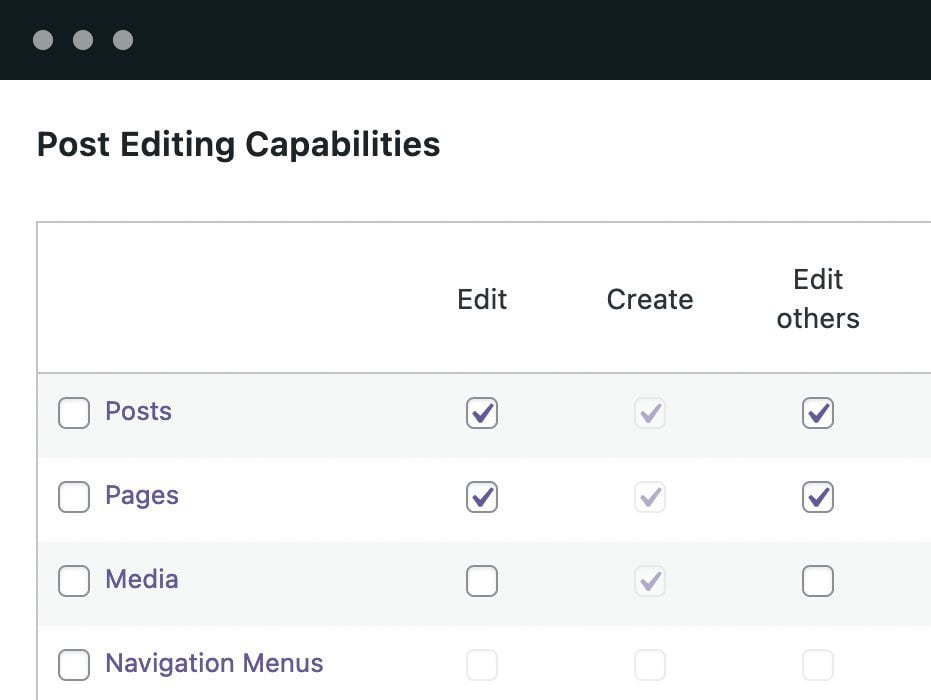Viewport: 931px width, 700px height.
Task: Uncheck Edit others for Pages
Action: 818,497
